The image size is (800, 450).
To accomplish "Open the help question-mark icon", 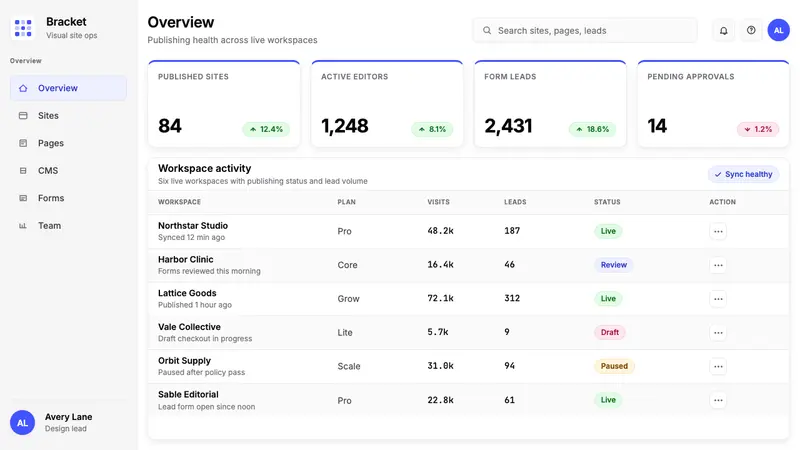I will pos(751,31).
